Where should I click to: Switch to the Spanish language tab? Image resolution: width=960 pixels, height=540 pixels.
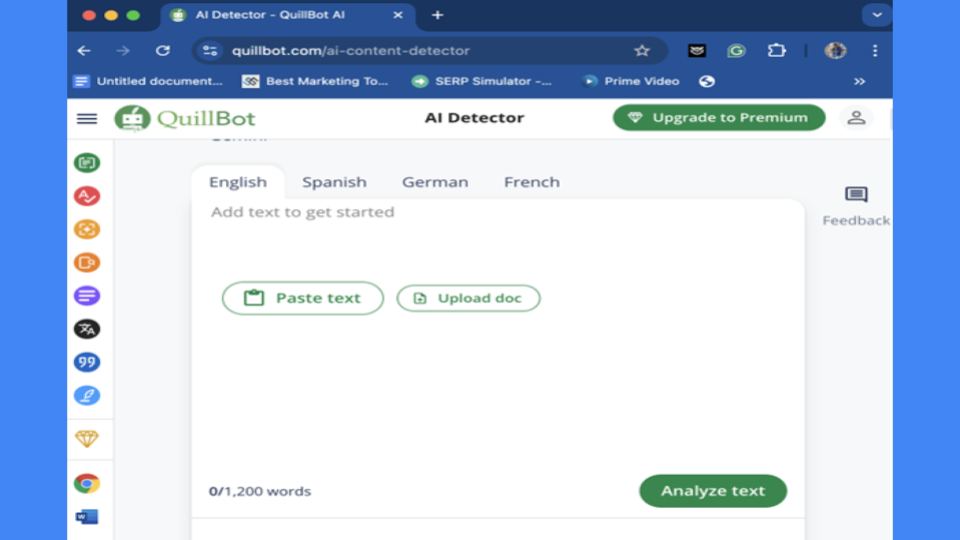(x=334, y=182)
